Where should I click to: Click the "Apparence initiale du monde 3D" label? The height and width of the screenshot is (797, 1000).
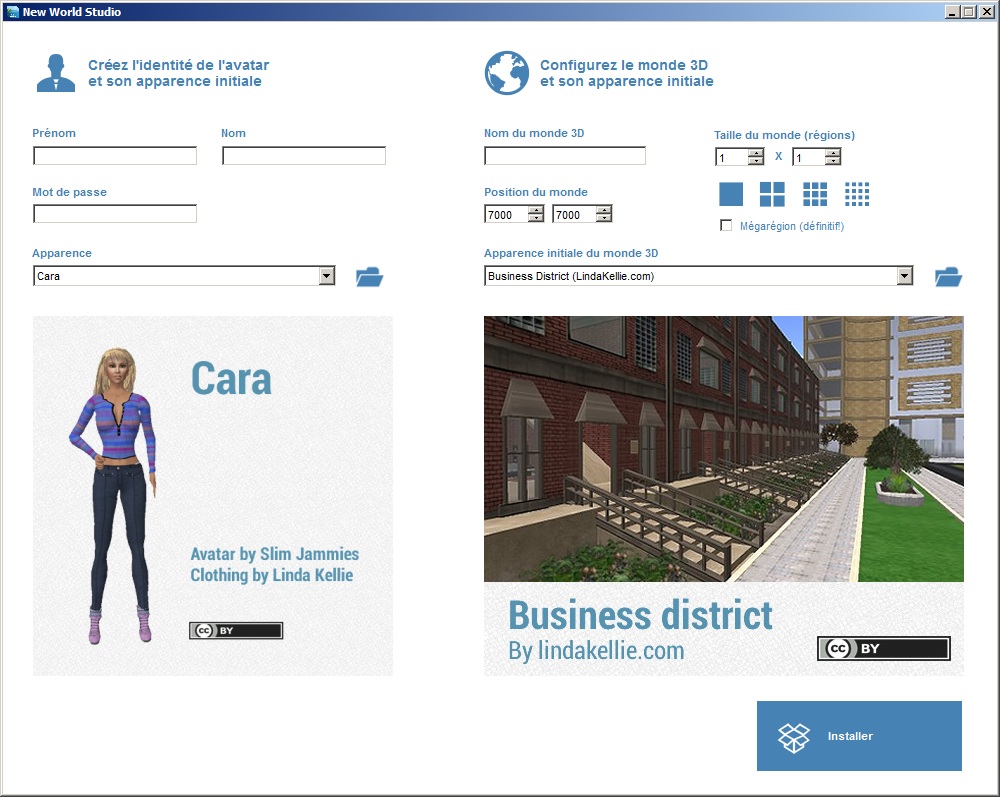[x=571, y=253]
